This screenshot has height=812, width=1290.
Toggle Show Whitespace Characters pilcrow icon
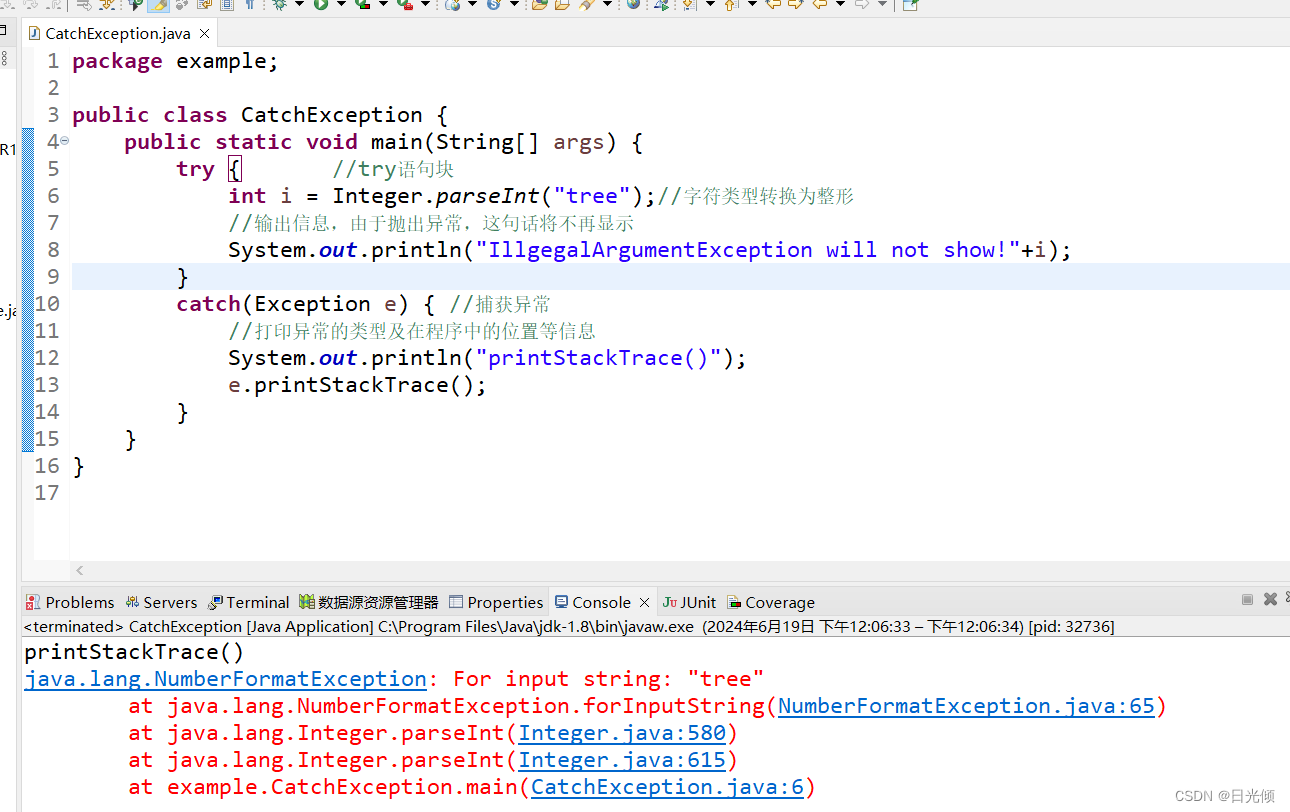click(x=248, y=5)
